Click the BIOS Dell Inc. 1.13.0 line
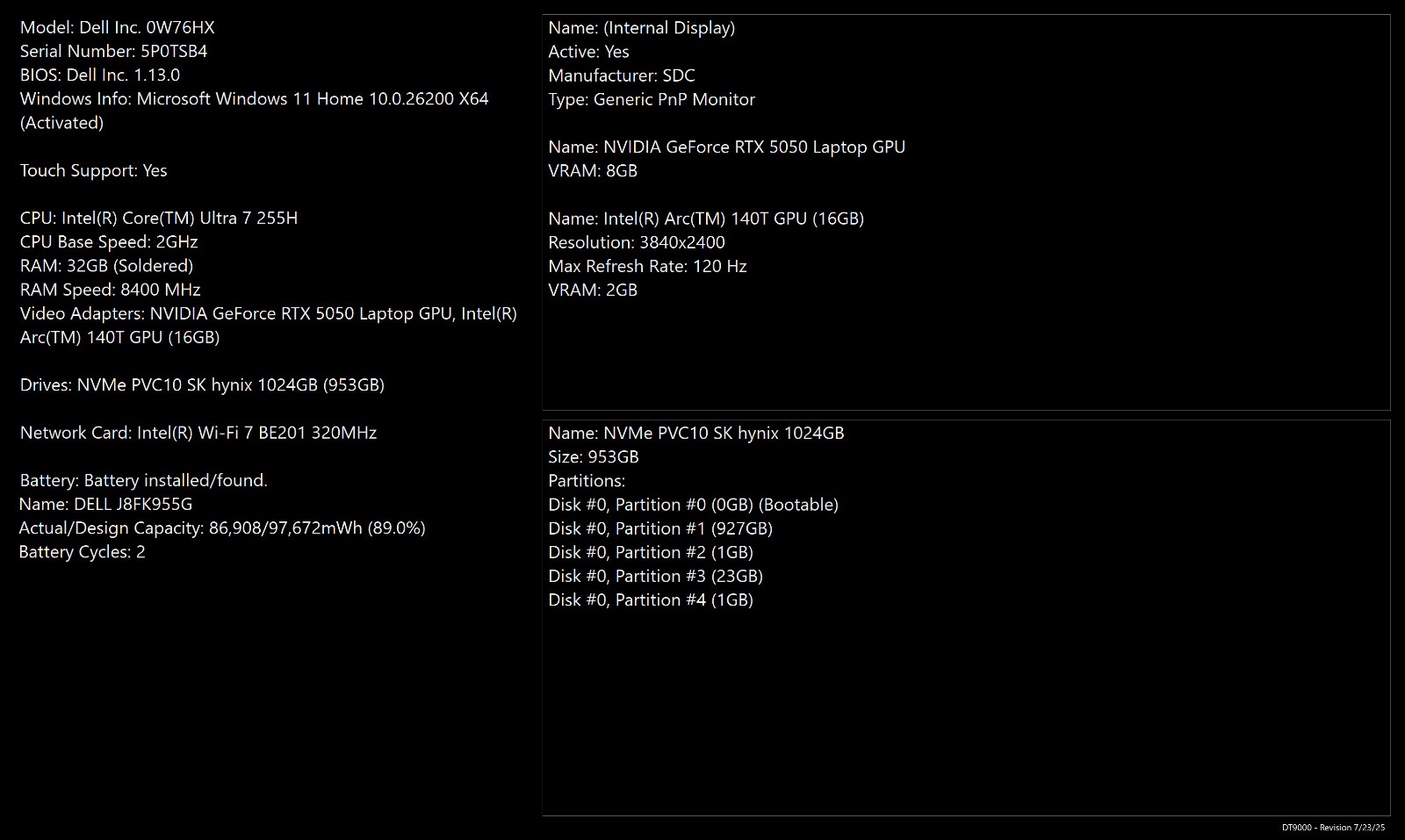 pyautogui.click(x=100, y=75)
